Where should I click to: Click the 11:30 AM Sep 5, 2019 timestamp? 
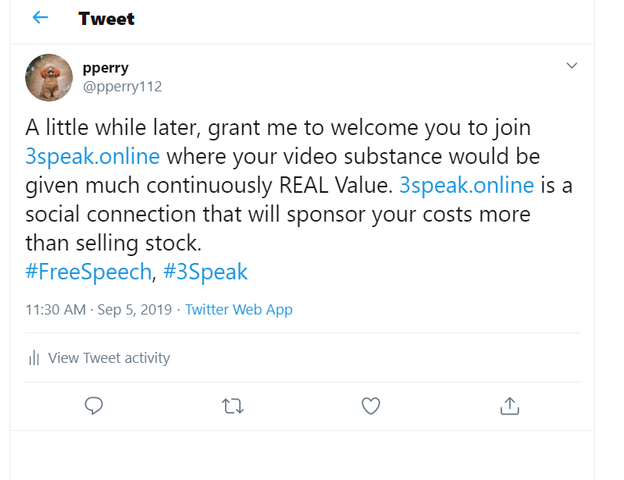pyautogui.click(x=98, y=310)
